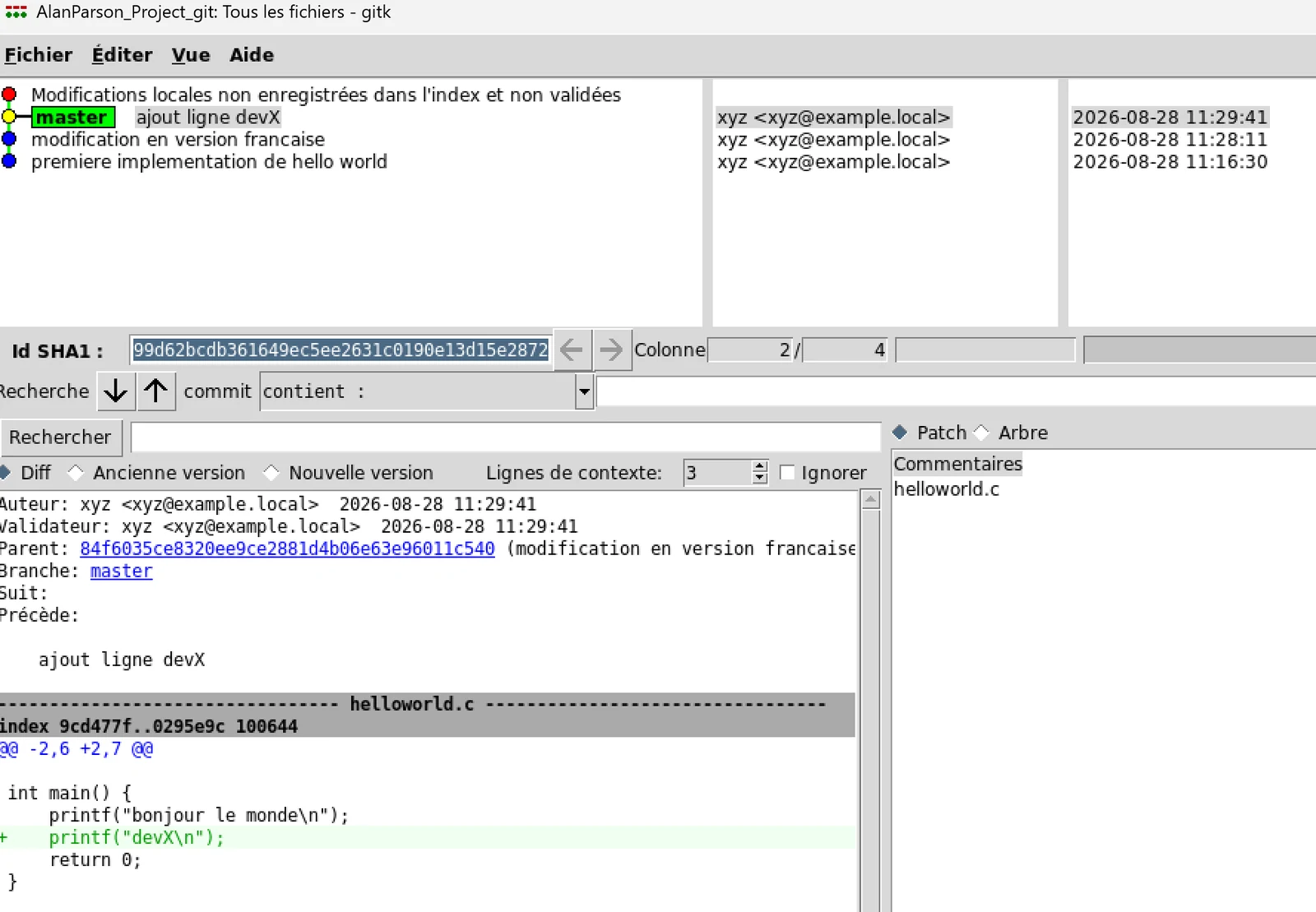Click the helloworld.c diff header line

point(428,704)
